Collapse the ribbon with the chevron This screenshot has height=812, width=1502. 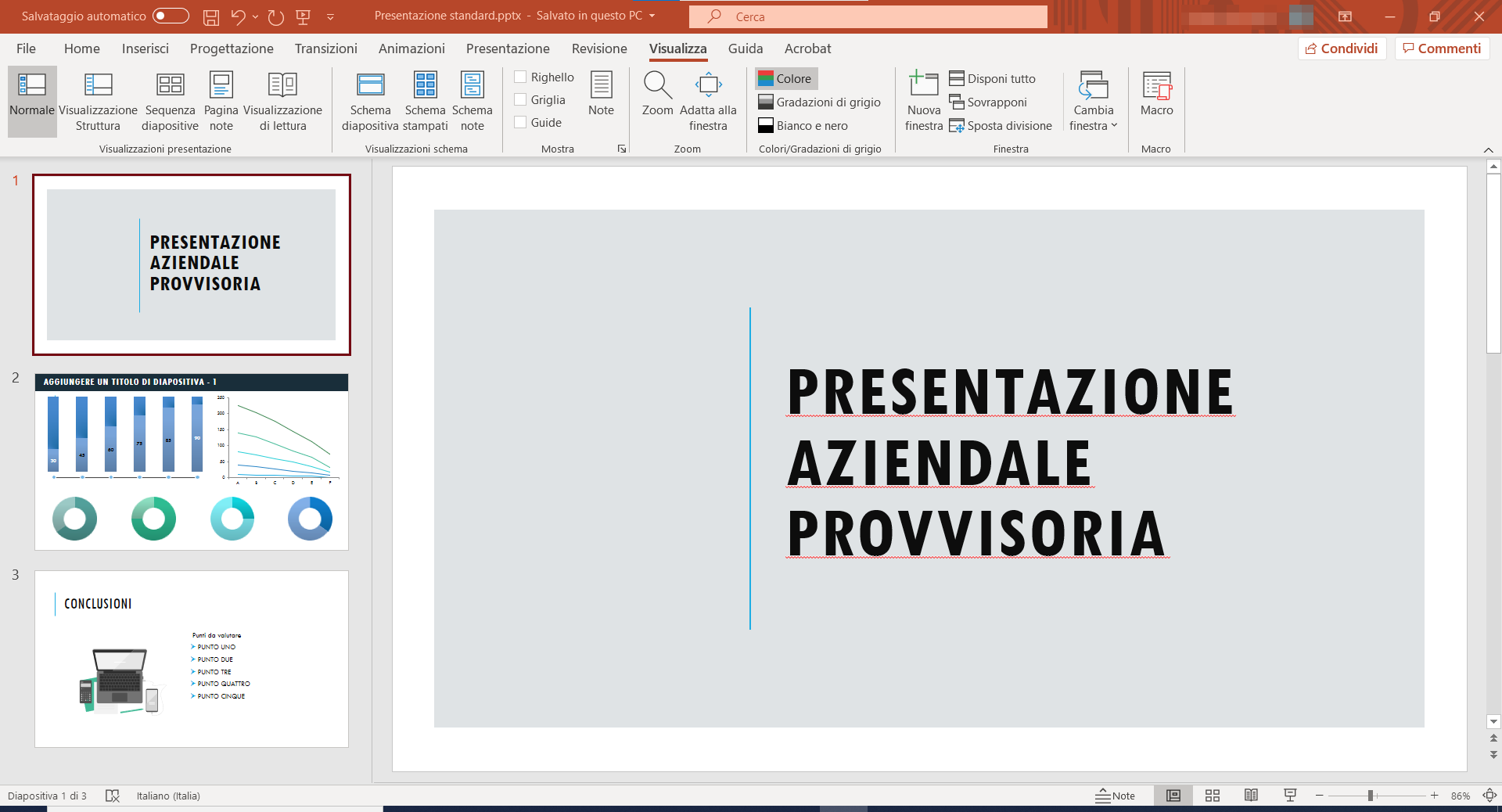point(1488,149)
